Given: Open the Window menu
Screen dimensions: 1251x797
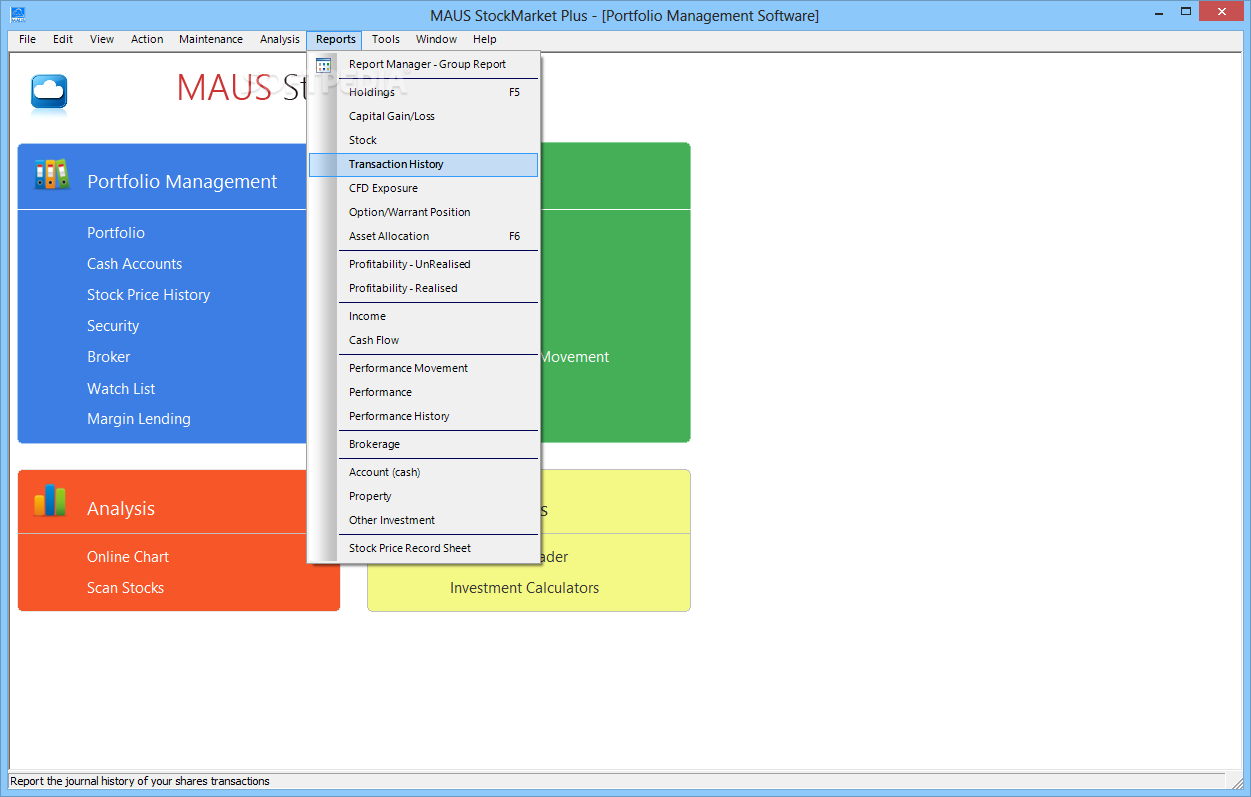Looking at the screenshot, I should tap(436, 40).
